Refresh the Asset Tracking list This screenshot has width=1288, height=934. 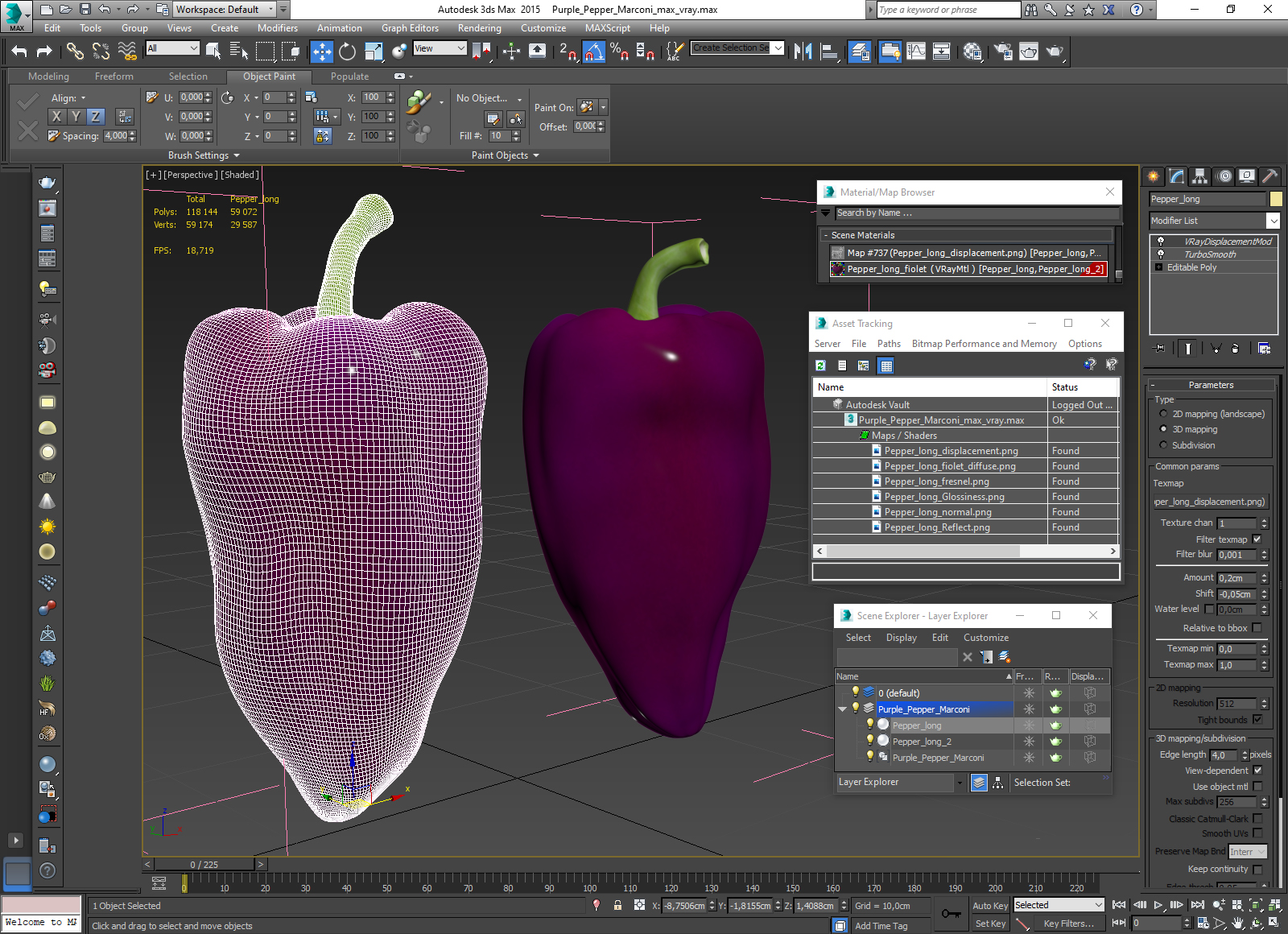pos(820,366)
